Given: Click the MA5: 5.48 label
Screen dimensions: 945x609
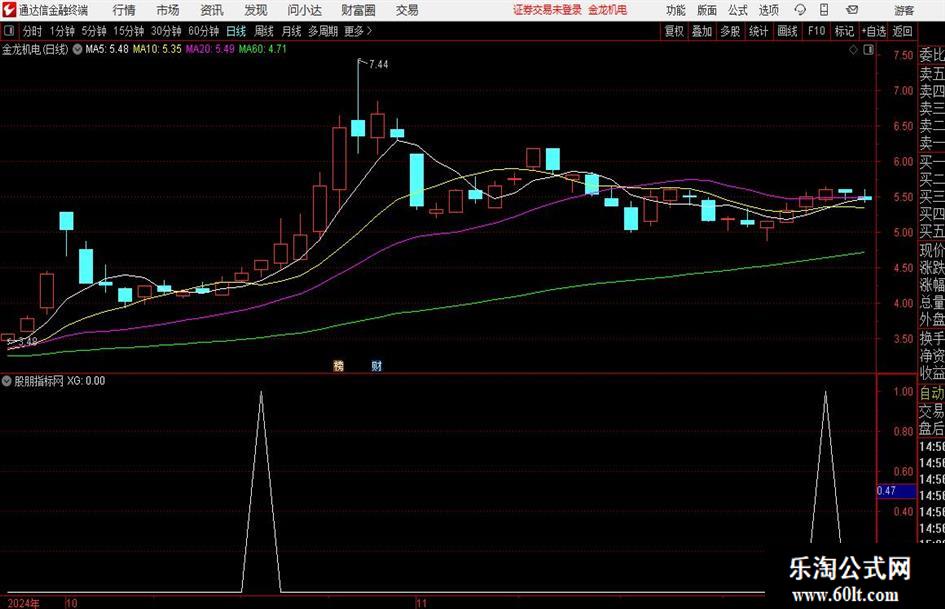Looking at the screenshot, I should [x=107, y=49].
